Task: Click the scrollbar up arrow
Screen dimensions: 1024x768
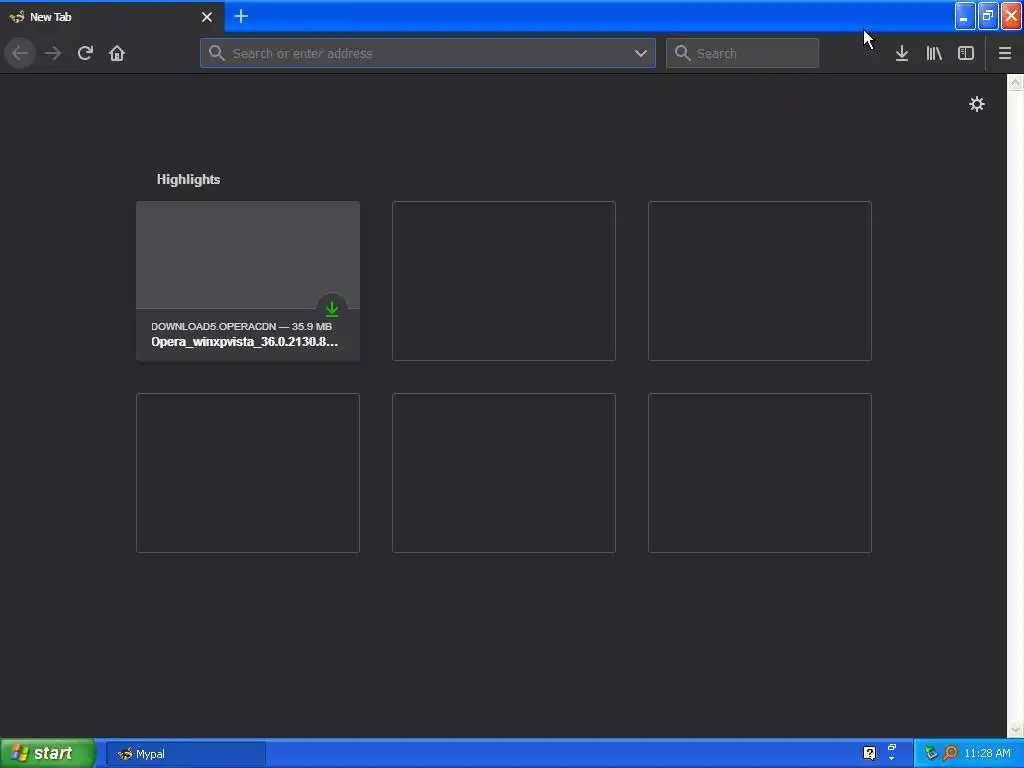Action: pos(1015,82)
